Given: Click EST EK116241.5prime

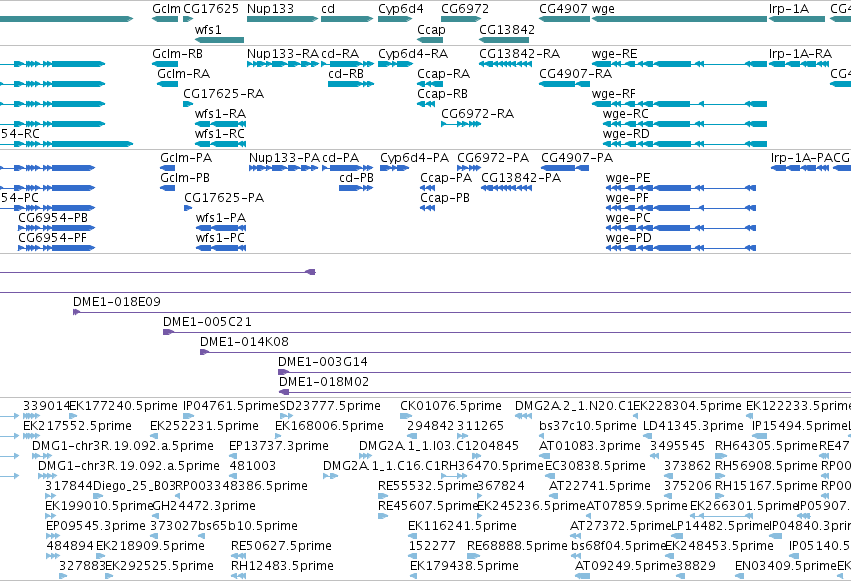Looking at the screenshot, I should click(x=414, y=536).
